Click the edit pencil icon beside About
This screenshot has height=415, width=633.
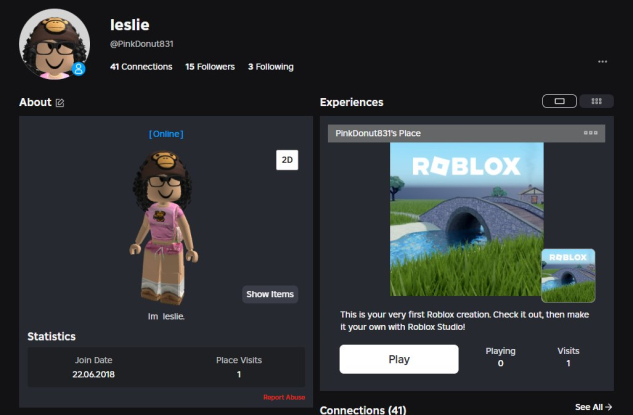60,103
